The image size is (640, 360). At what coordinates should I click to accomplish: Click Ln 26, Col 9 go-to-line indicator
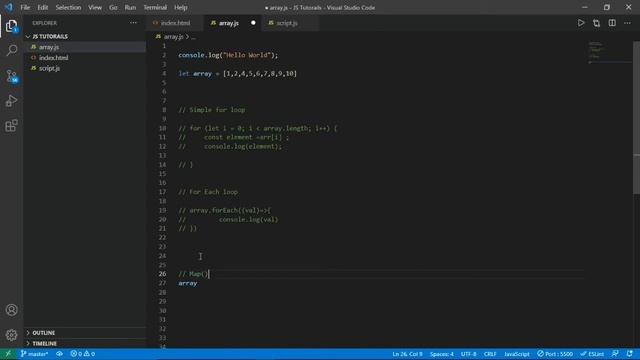coord(407,354)
